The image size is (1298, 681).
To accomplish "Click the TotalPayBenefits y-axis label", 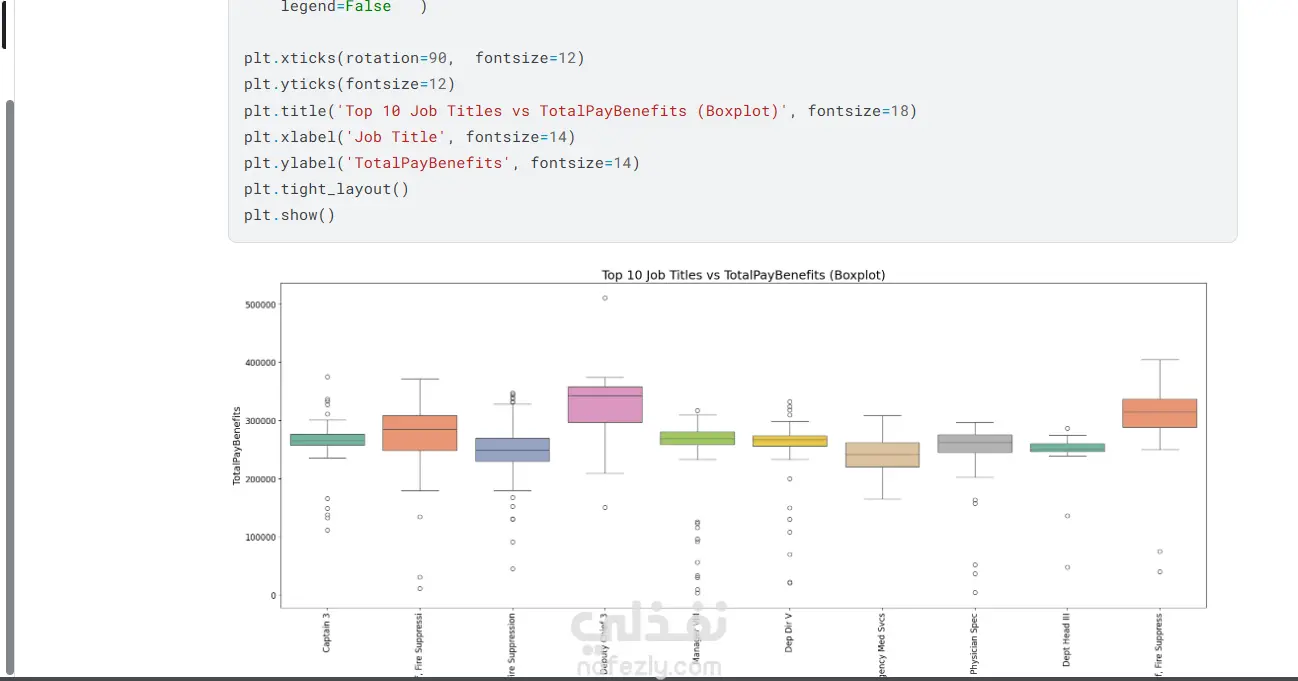I will 237,446.
